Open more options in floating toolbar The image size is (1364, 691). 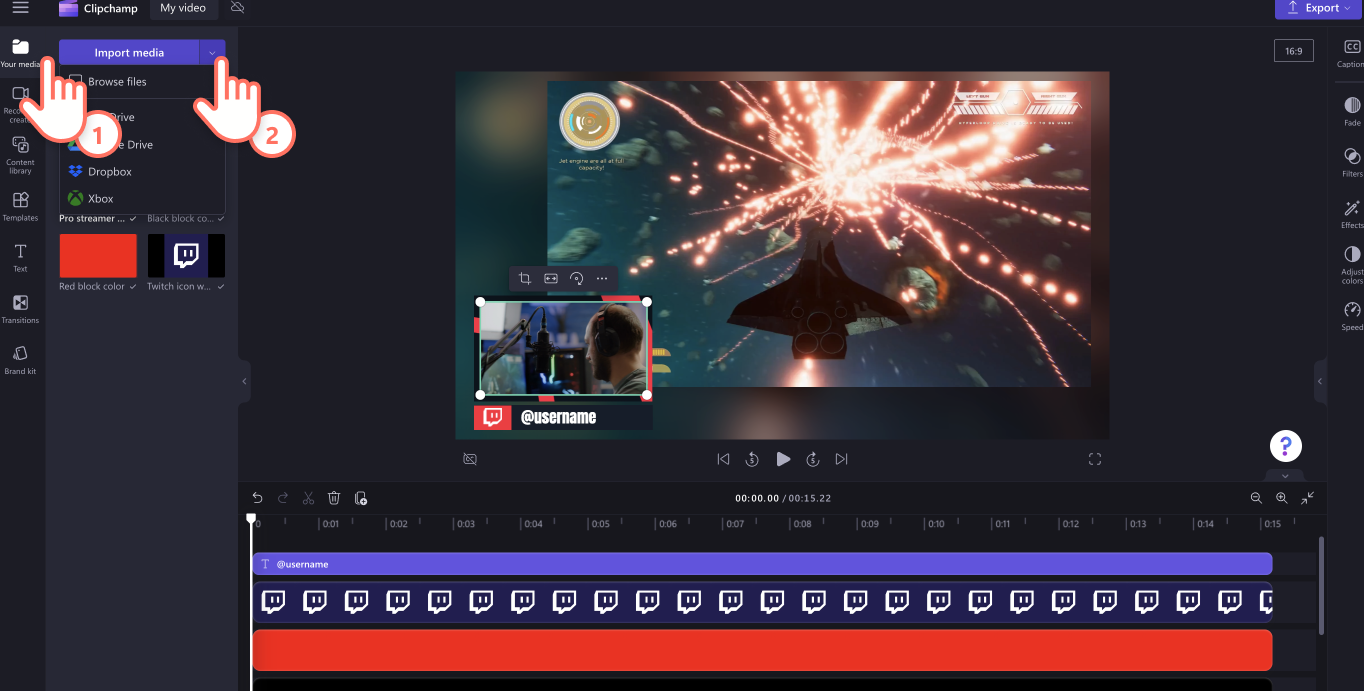coord(602,278)
